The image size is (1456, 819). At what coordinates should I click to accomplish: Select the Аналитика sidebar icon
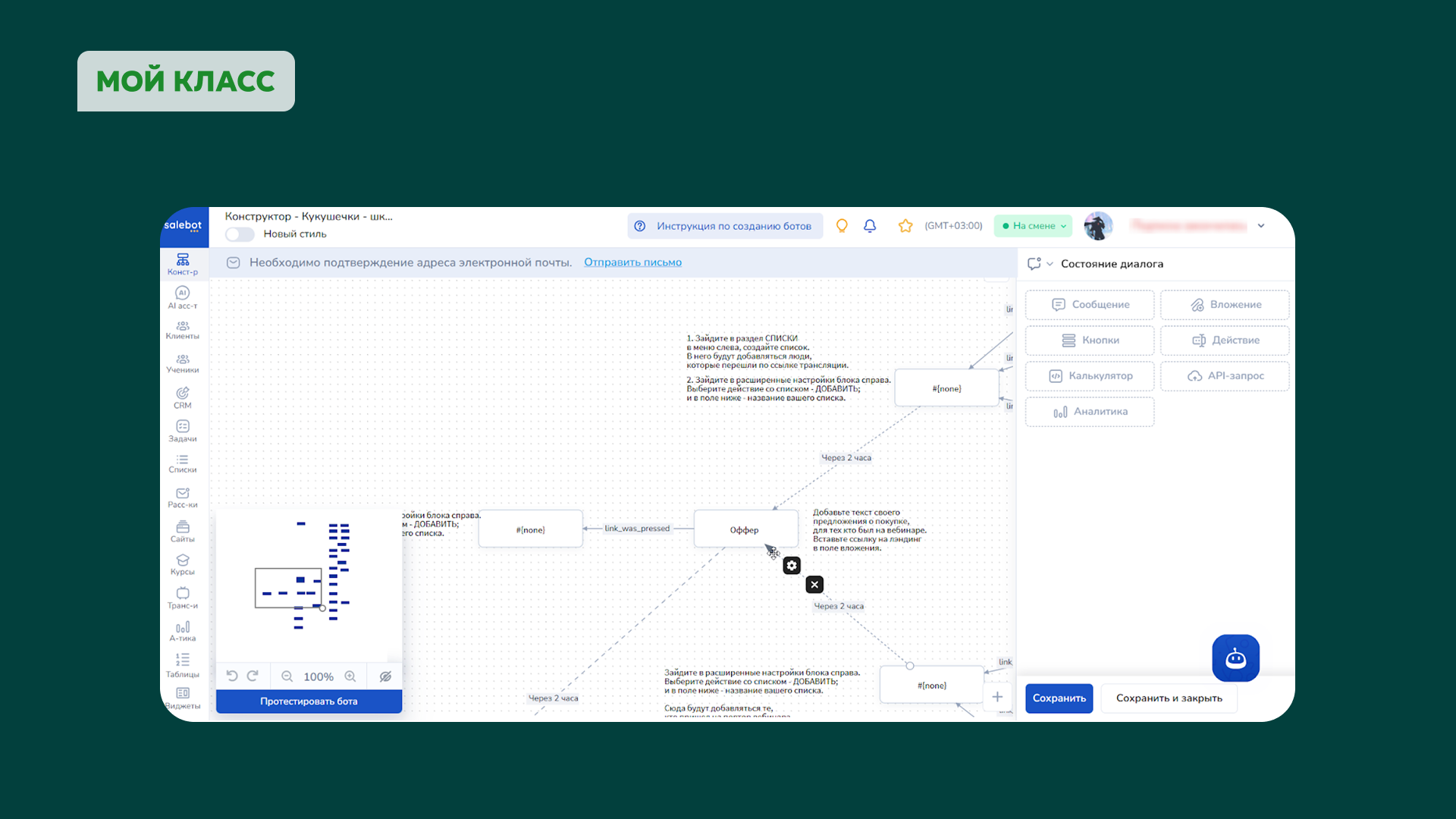[x=182, y=631]
